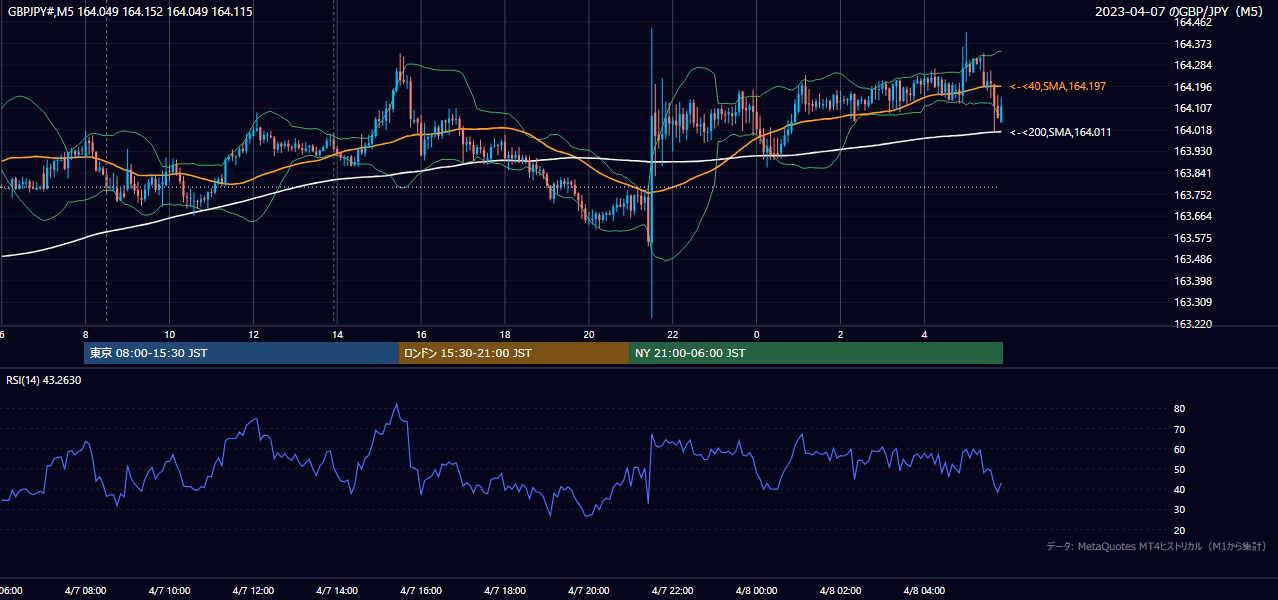The width and height of the screenshot is (1278, 600).
Task: Click price axis value 164.107
Action: click(1193, 108)
